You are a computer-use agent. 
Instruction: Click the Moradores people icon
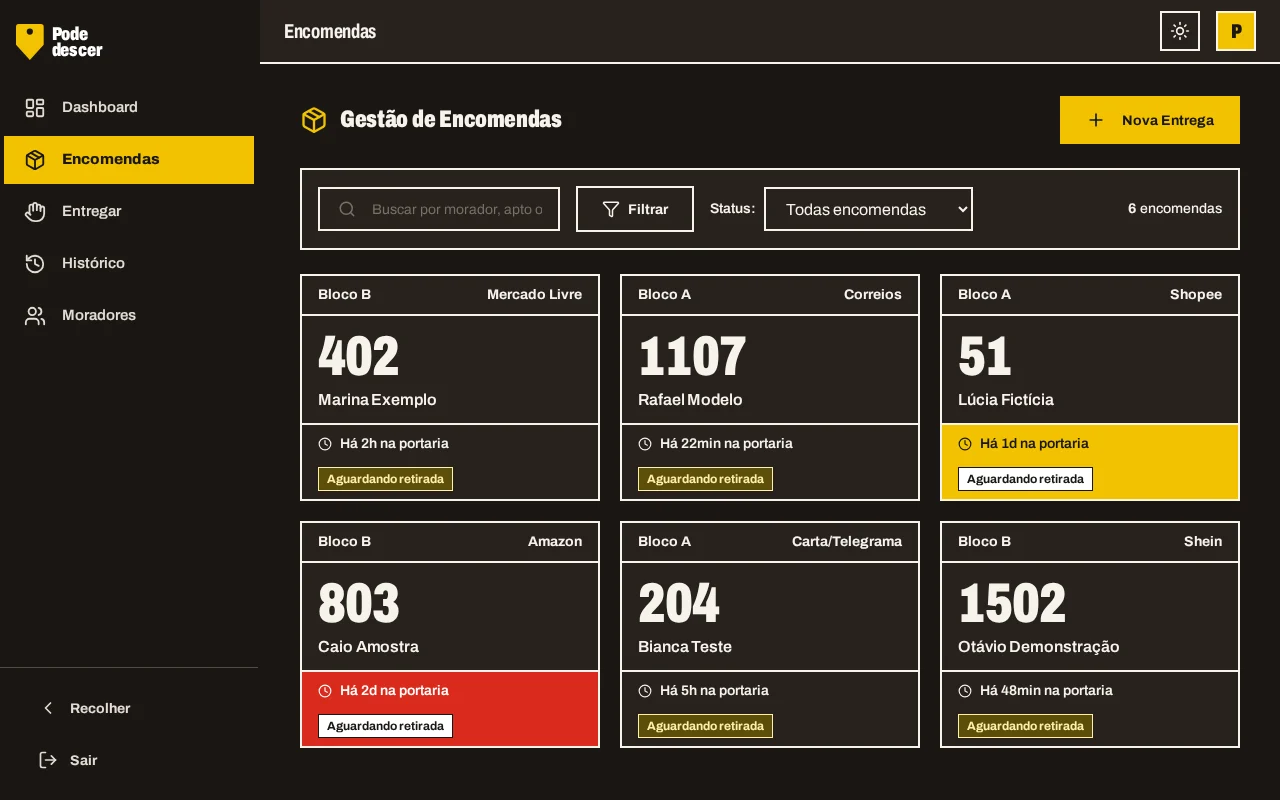pos(35,315)
